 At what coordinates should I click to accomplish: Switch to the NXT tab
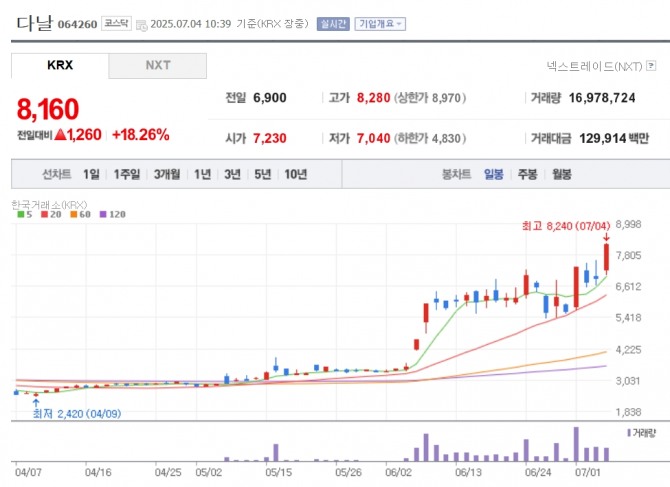158,65
